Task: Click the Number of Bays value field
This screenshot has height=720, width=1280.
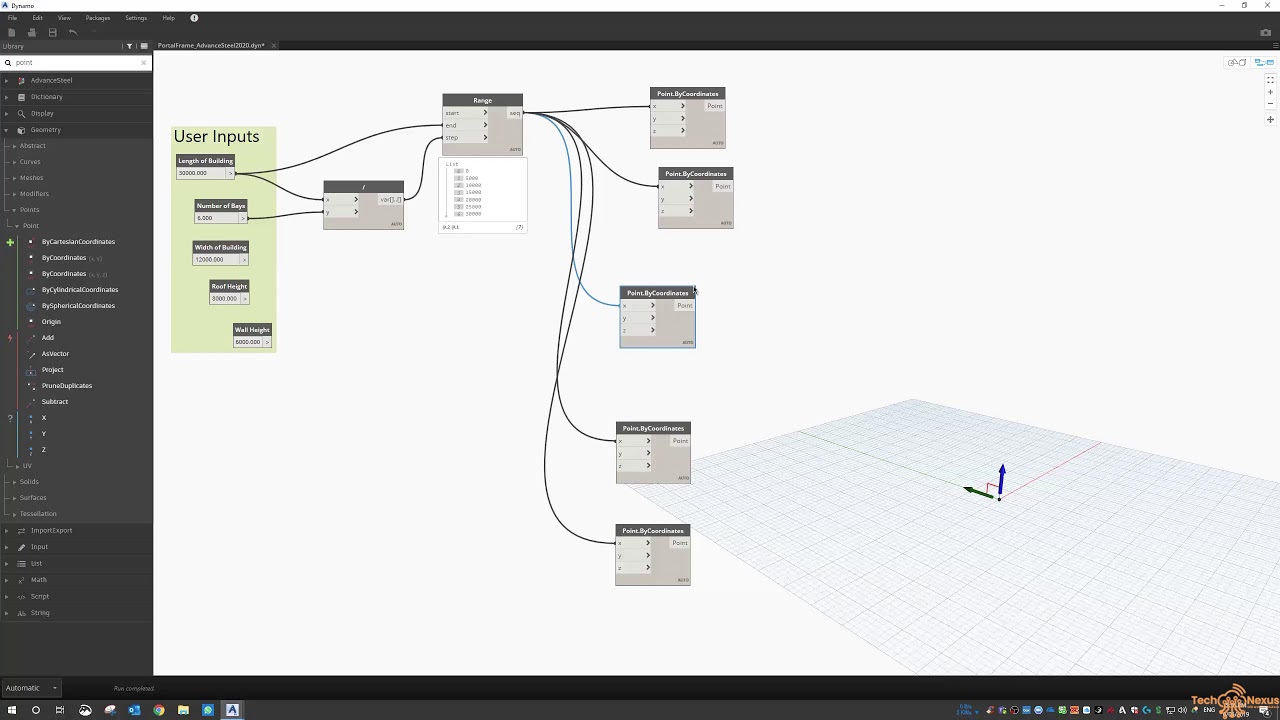Action: 217,218
